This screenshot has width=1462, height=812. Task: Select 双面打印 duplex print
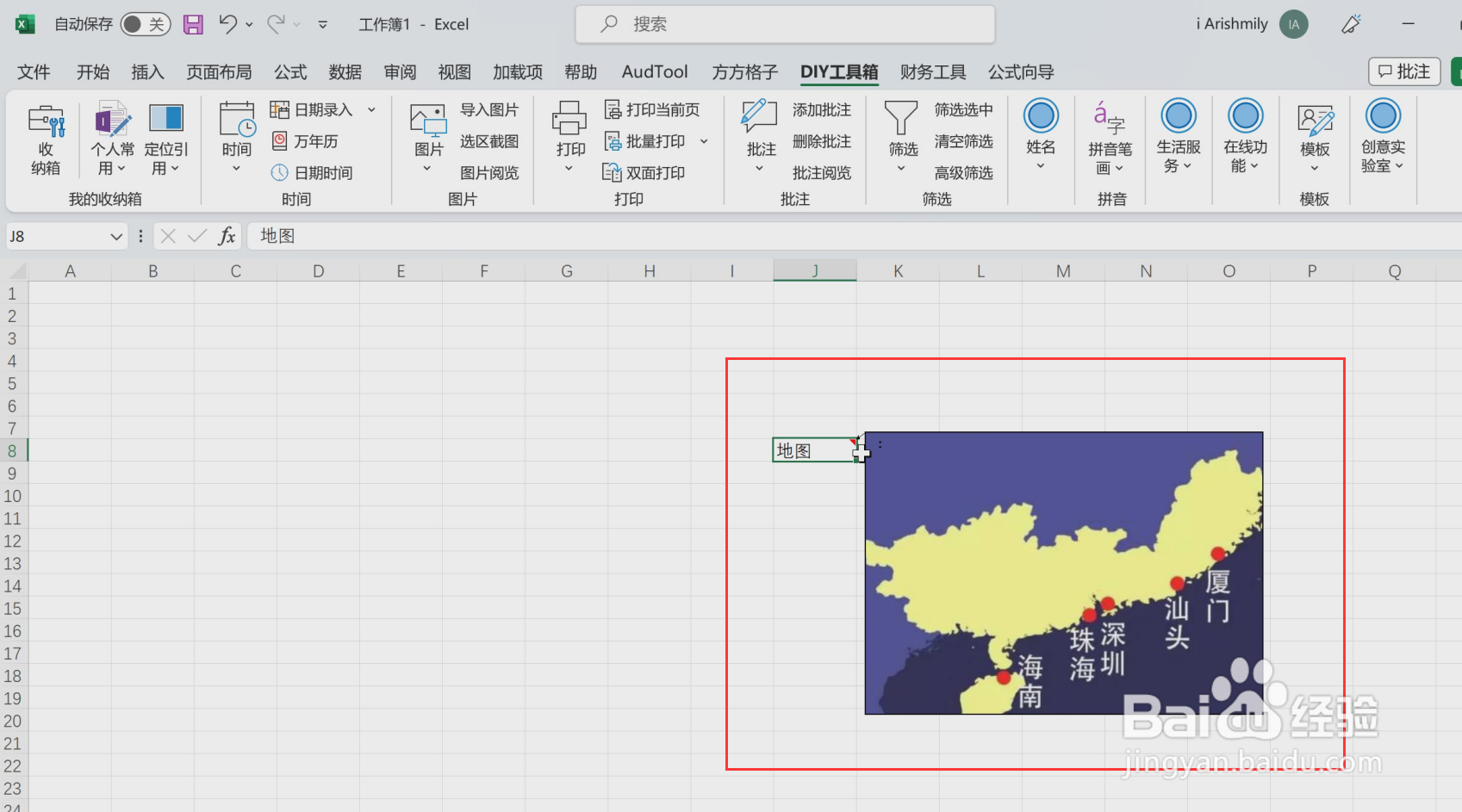[644, 173]
